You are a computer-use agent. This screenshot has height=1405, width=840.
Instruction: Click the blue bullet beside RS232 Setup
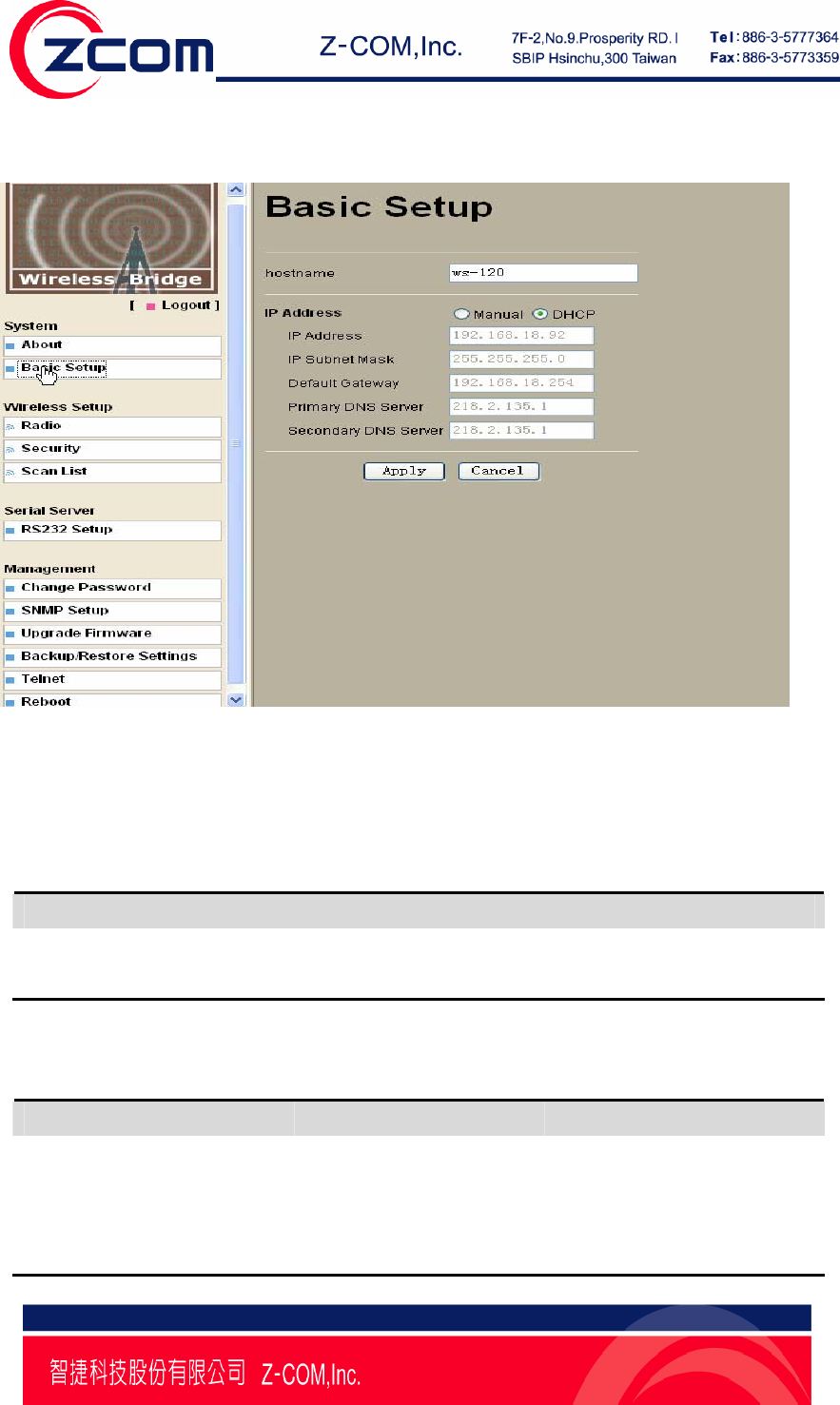point(10,531)
